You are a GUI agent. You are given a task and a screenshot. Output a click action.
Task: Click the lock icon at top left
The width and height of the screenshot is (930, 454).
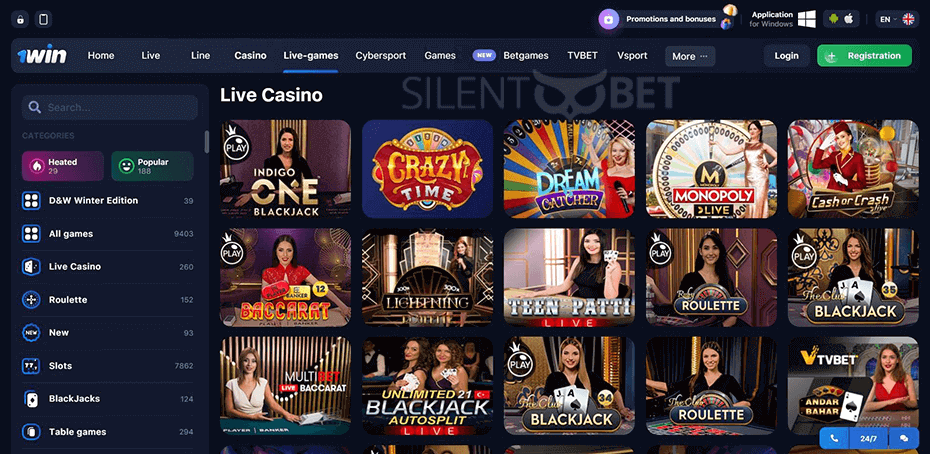[x=20, y=20]
